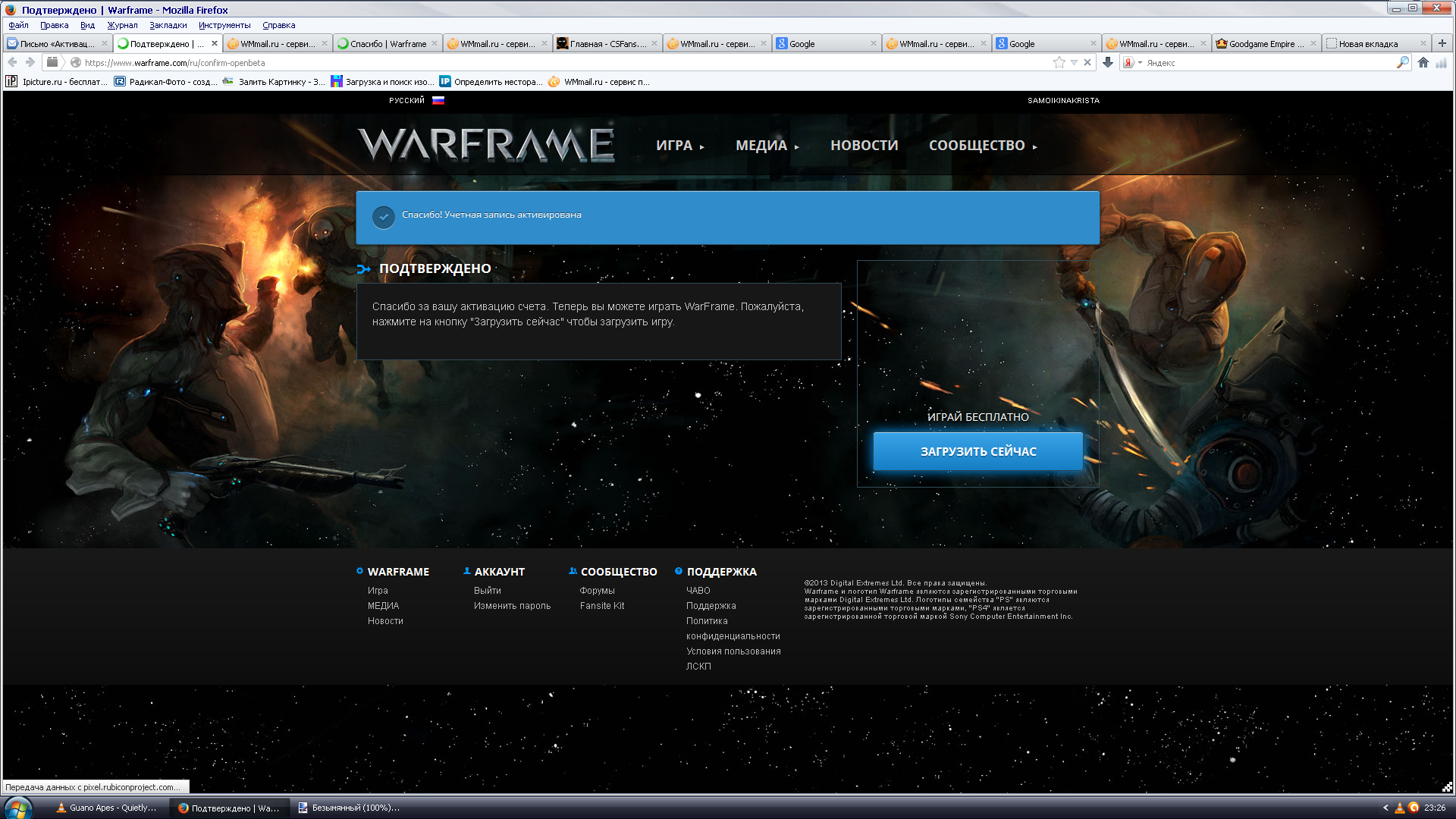Click the Russian flag language icon
1456x819 pixels.
pos(438,100)
